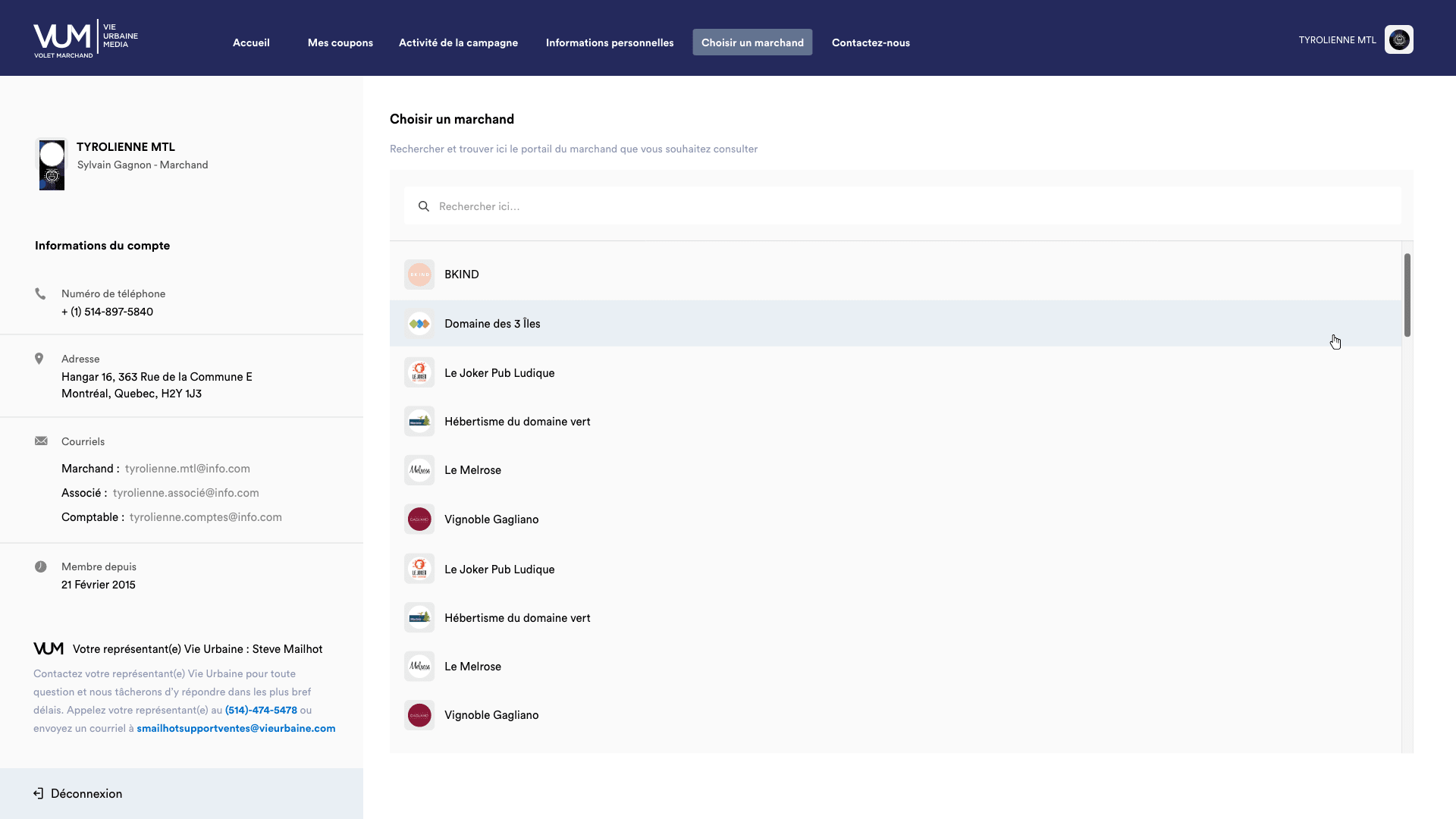Click the smailhotsupportventes@vieurbaine.com email link

point(236,728)
